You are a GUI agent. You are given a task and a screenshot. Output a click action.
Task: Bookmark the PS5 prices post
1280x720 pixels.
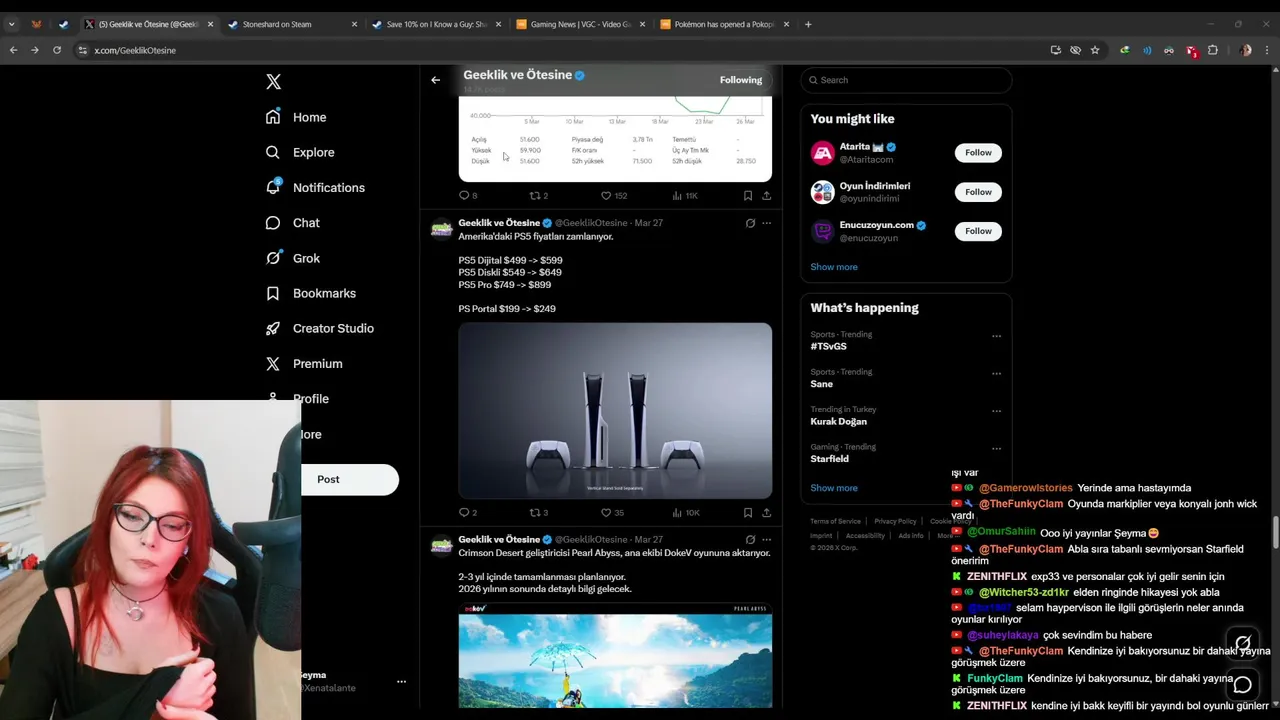coord(748,513)
